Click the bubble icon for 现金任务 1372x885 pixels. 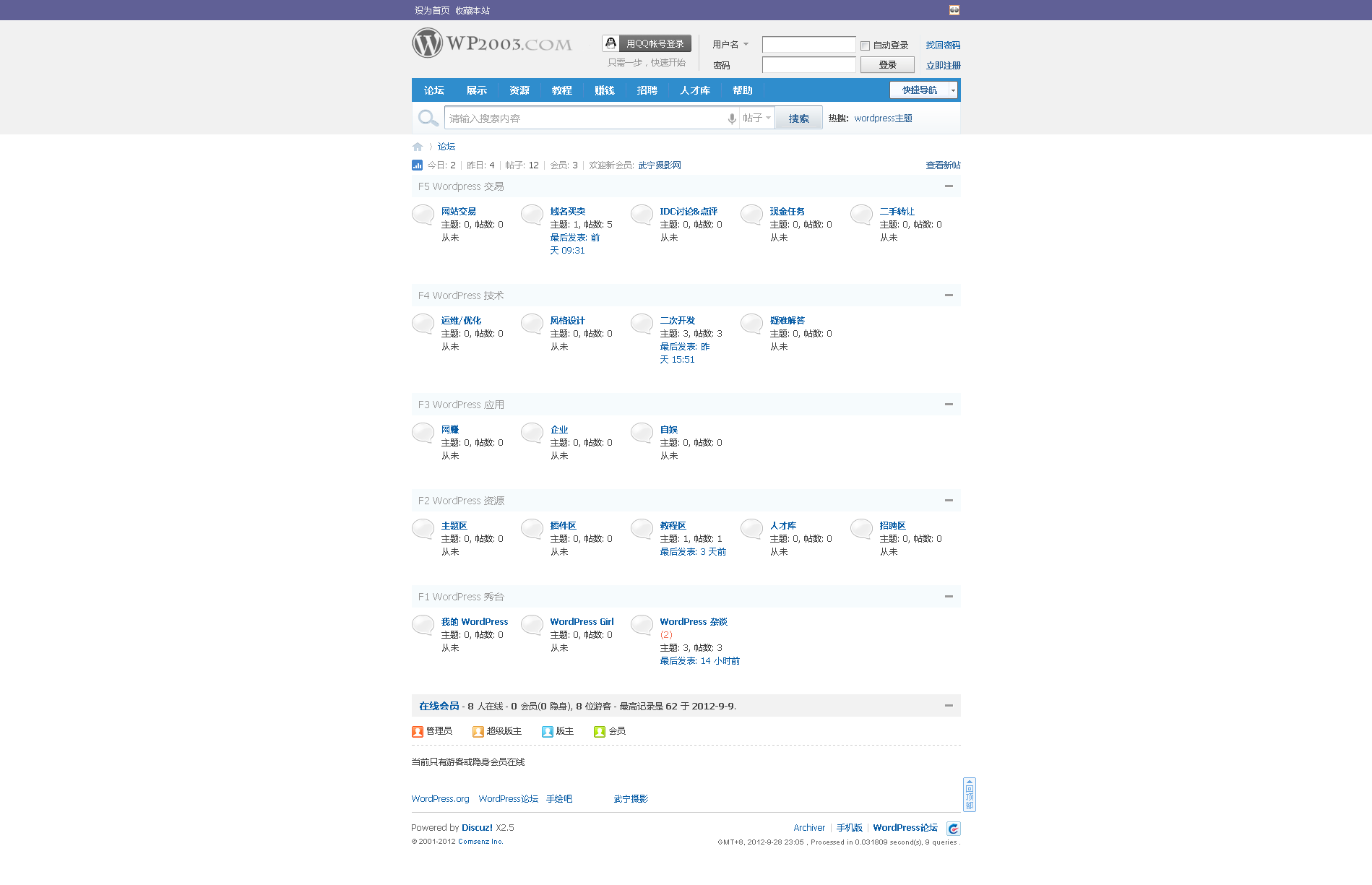[752, 215]
